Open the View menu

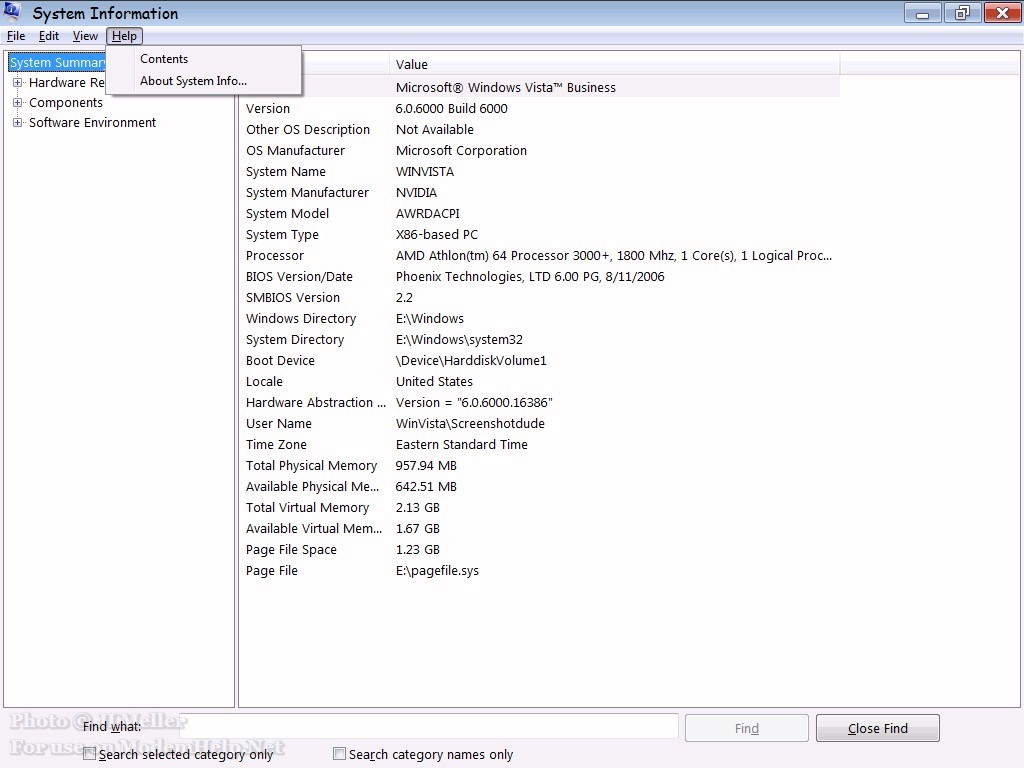tap(85, 36)
